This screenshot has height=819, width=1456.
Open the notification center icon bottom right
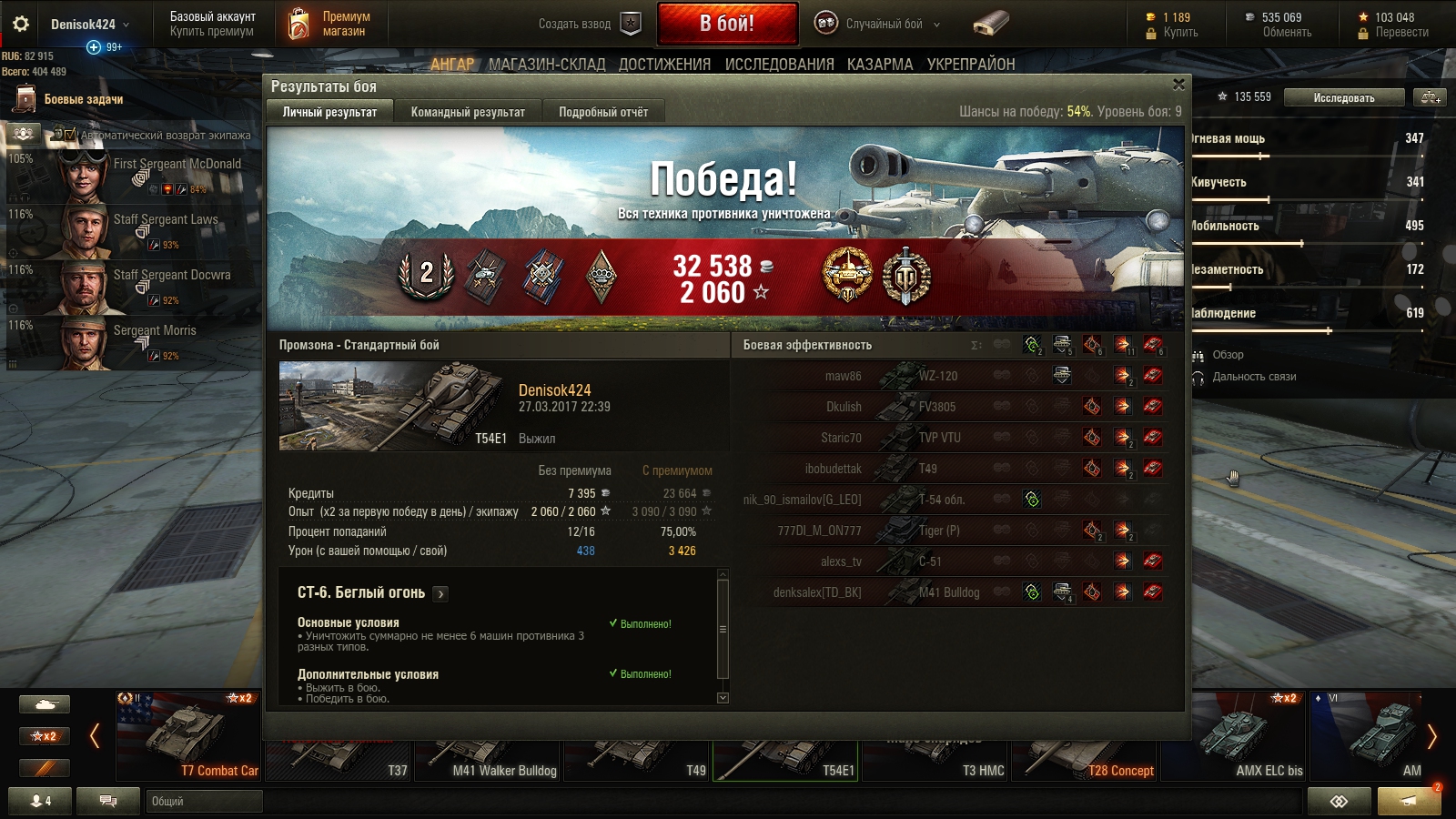[1409, 801]
